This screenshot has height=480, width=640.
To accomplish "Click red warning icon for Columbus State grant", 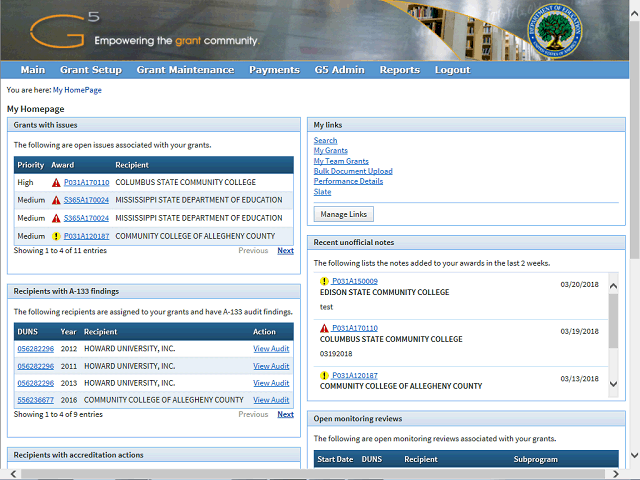I will (56, 183).
